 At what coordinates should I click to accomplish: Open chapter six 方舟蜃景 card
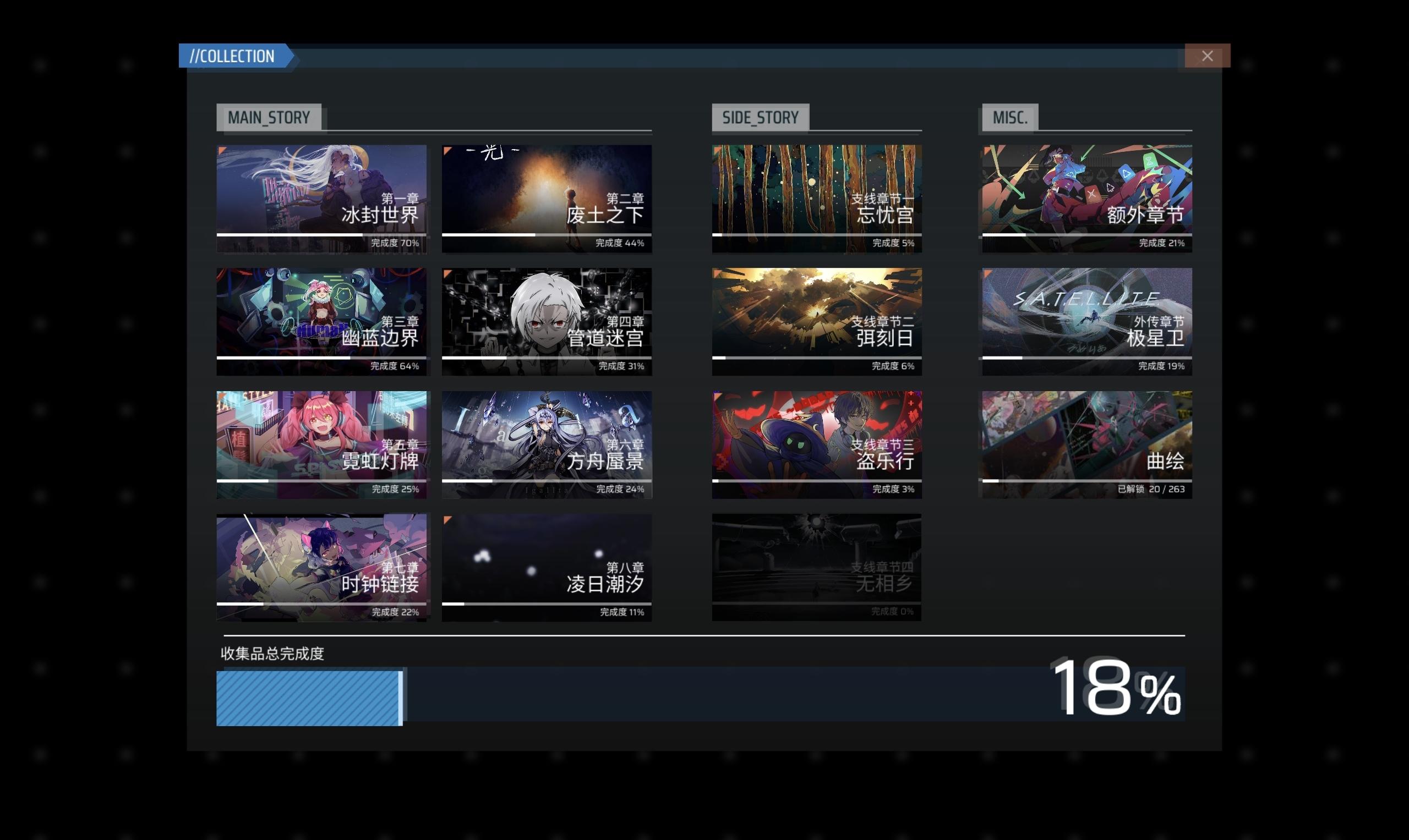(547, 444)
